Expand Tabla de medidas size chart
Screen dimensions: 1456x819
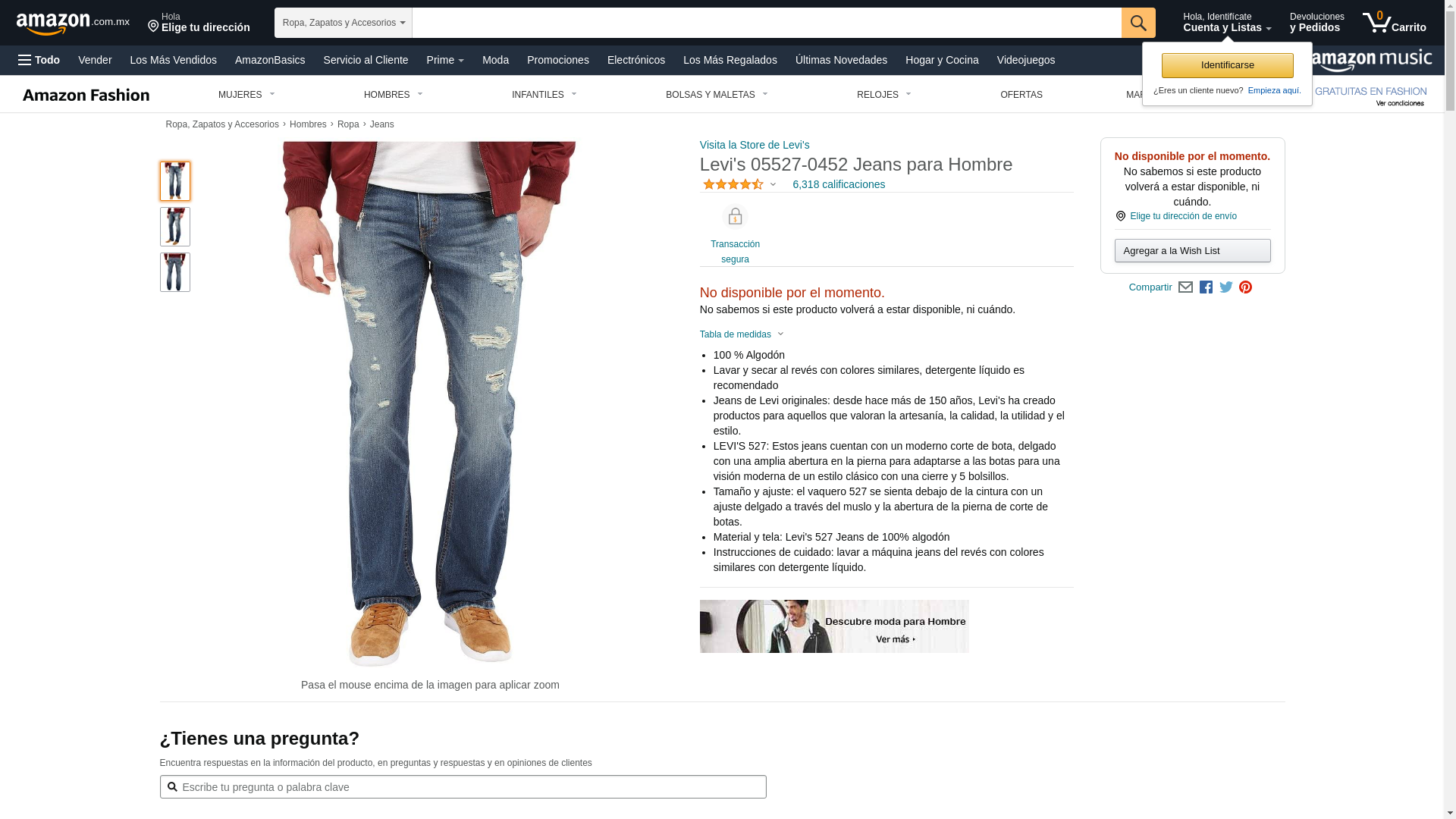742,334
